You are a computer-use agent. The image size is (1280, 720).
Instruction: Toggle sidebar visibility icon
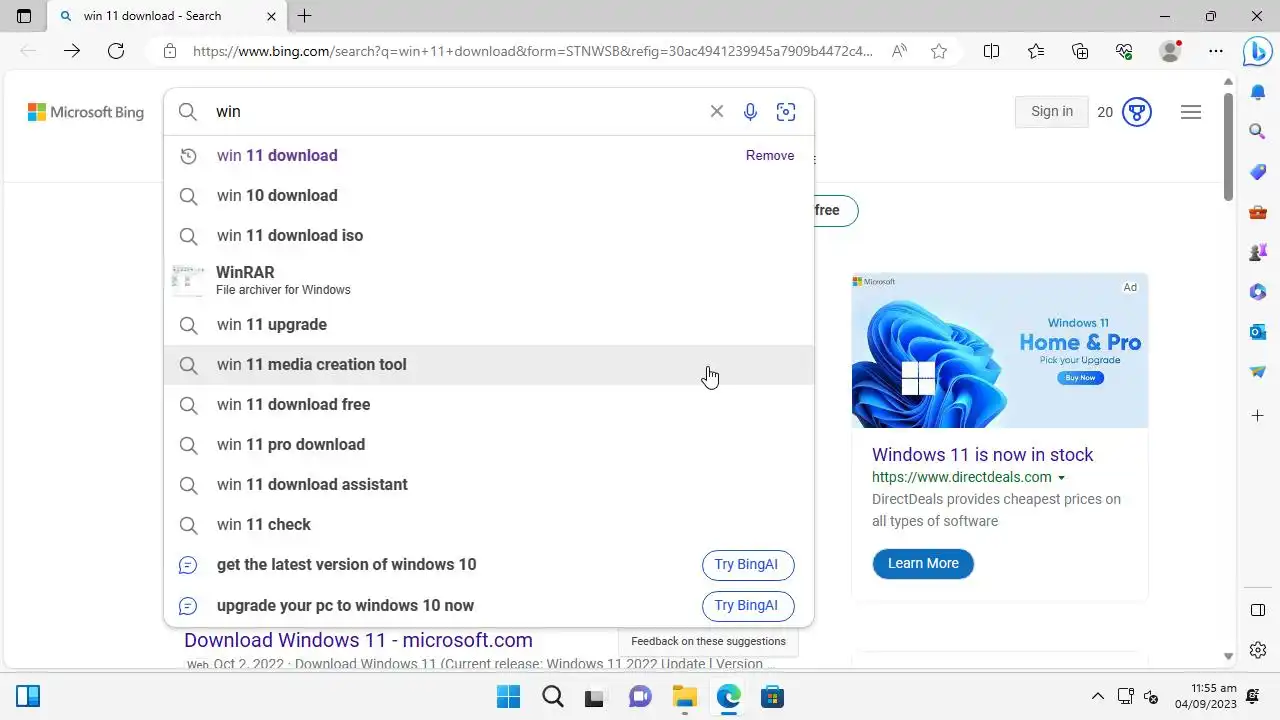coord(1258,610)
